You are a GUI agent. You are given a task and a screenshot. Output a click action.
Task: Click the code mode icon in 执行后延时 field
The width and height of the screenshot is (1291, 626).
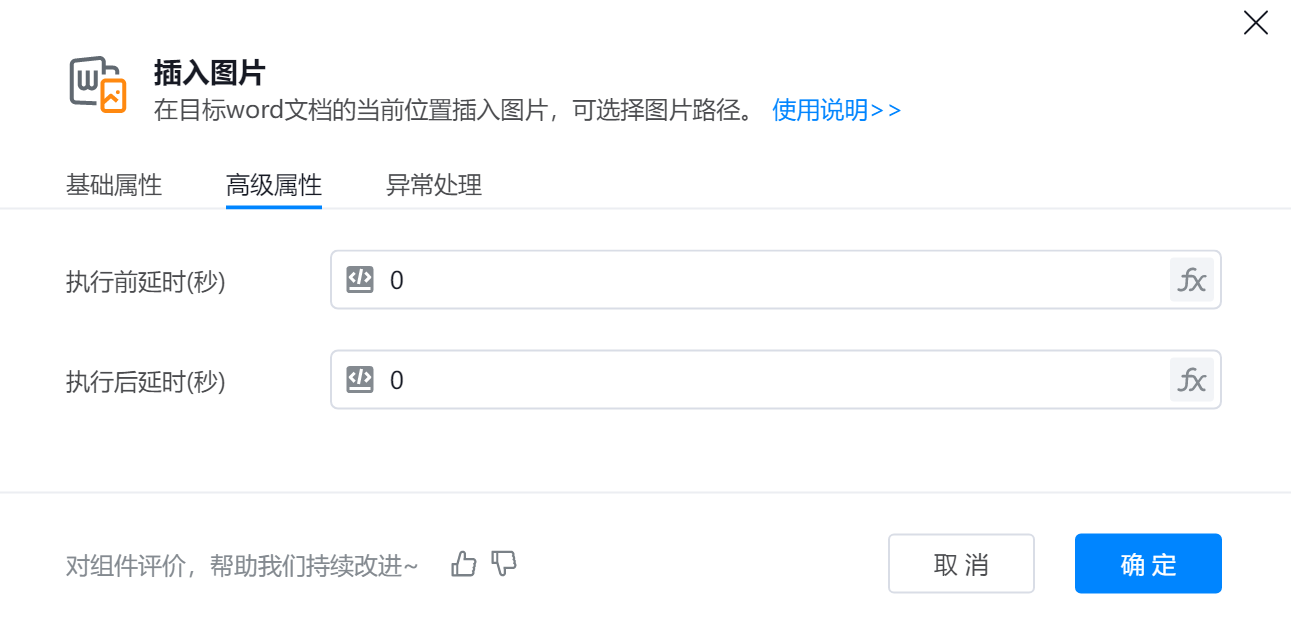click(360, 380)
